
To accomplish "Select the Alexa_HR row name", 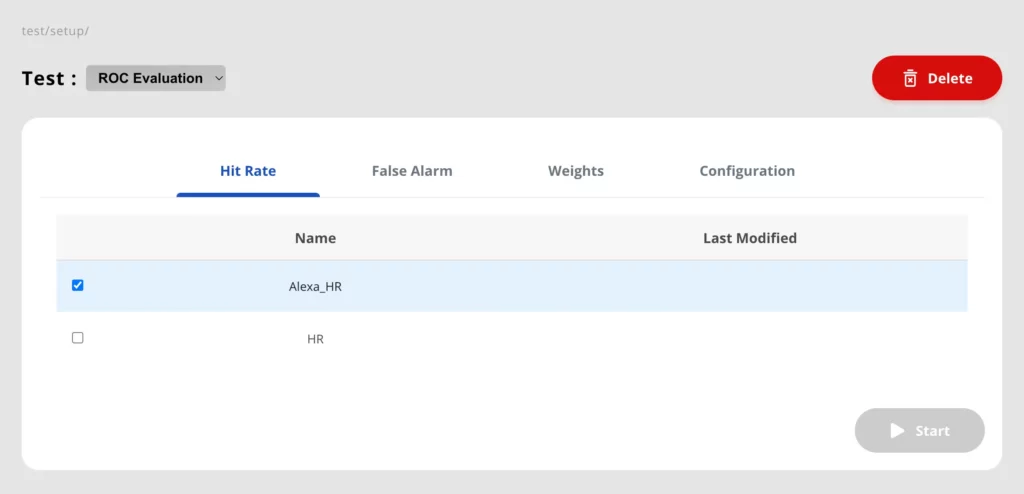I will [x=315, y=286].
